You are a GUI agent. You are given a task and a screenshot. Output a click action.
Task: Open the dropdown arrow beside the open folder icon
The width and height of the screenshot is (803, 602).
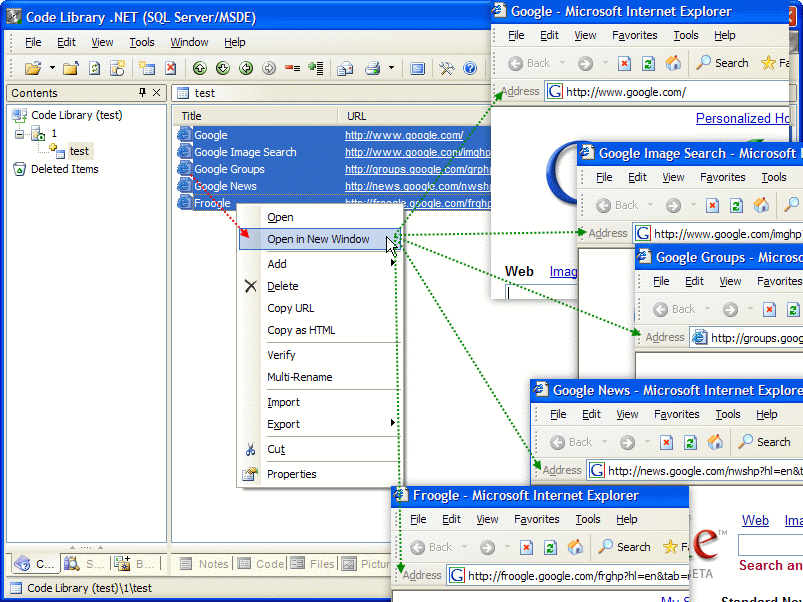52,68
